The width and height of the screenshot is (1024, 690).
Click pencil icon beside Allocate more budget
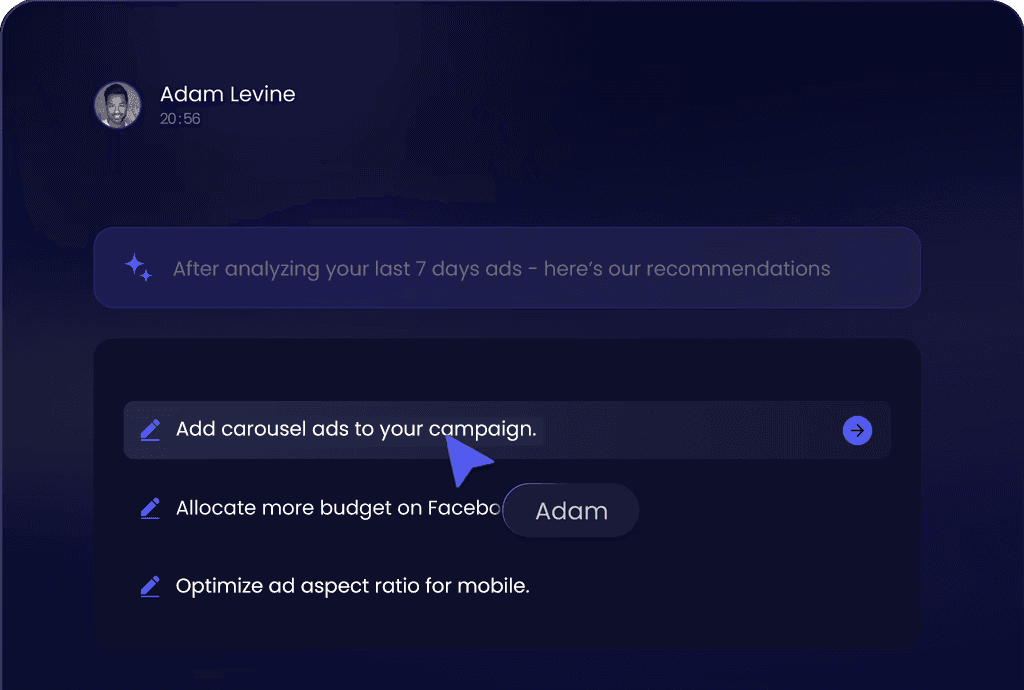point(150,509)
